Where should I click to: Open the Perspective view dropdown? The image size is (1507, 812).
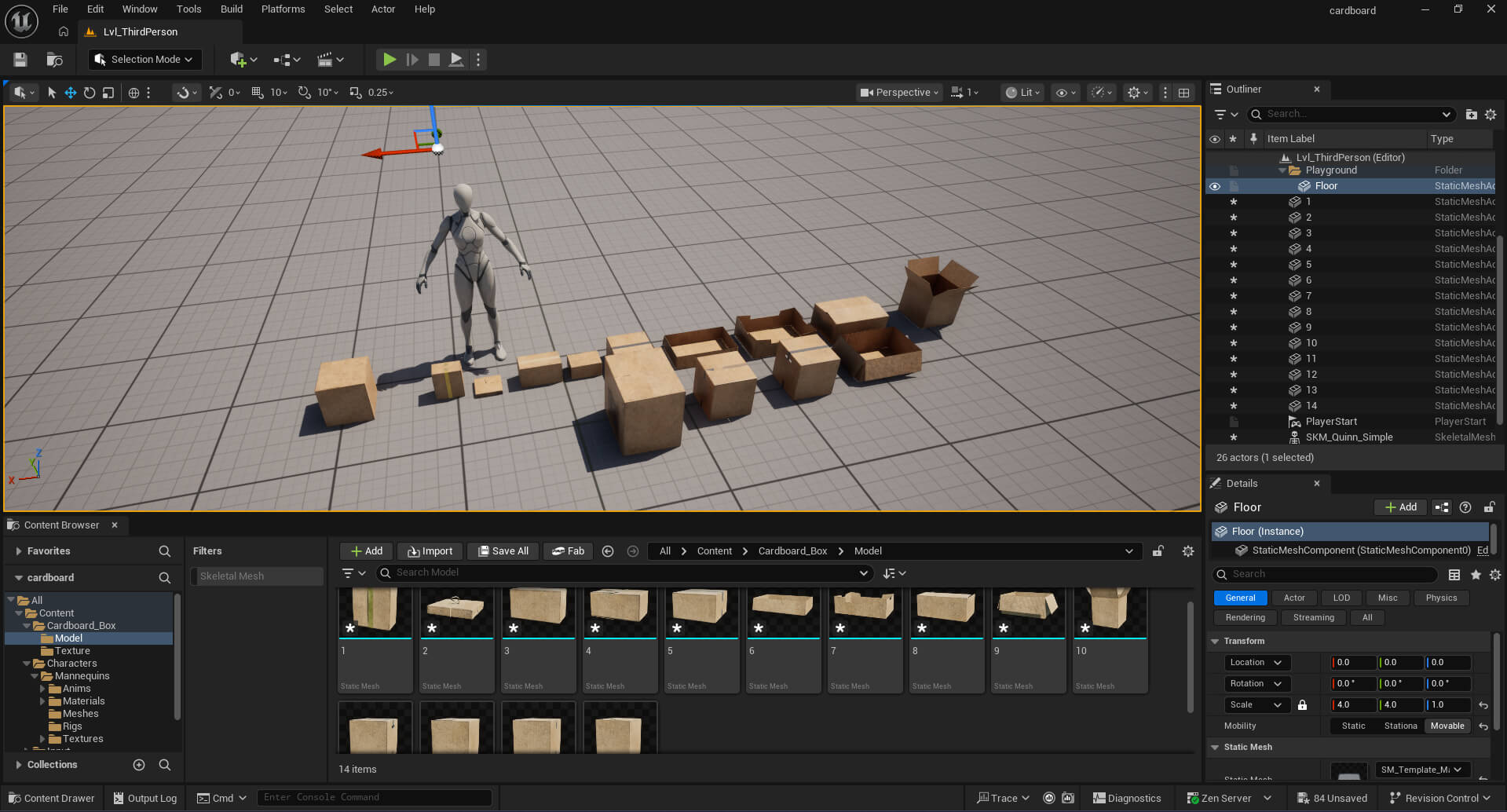(x=898, y=93)
